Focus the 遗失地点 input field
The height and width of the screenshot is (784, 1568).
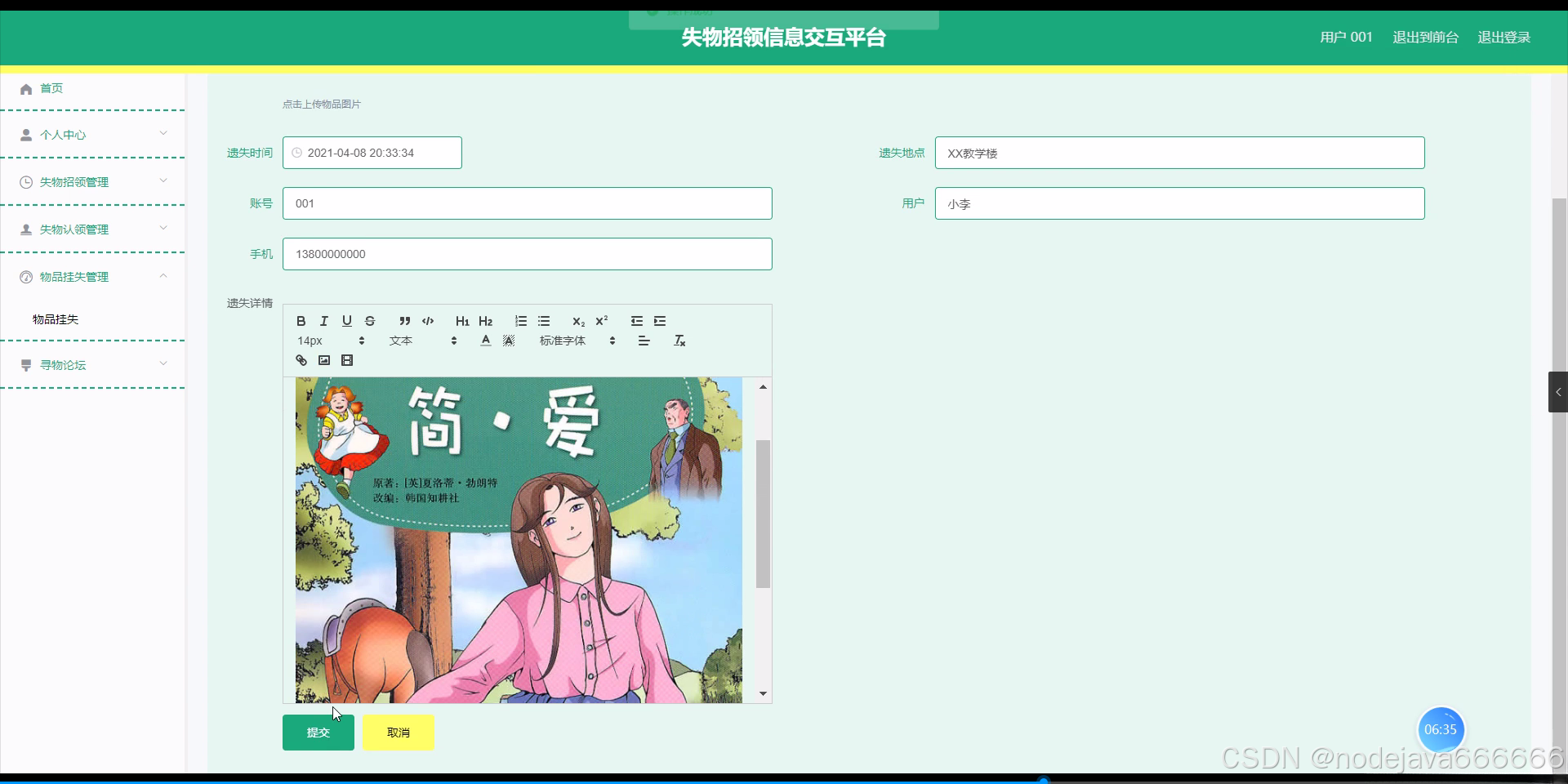click(1179, 153)
